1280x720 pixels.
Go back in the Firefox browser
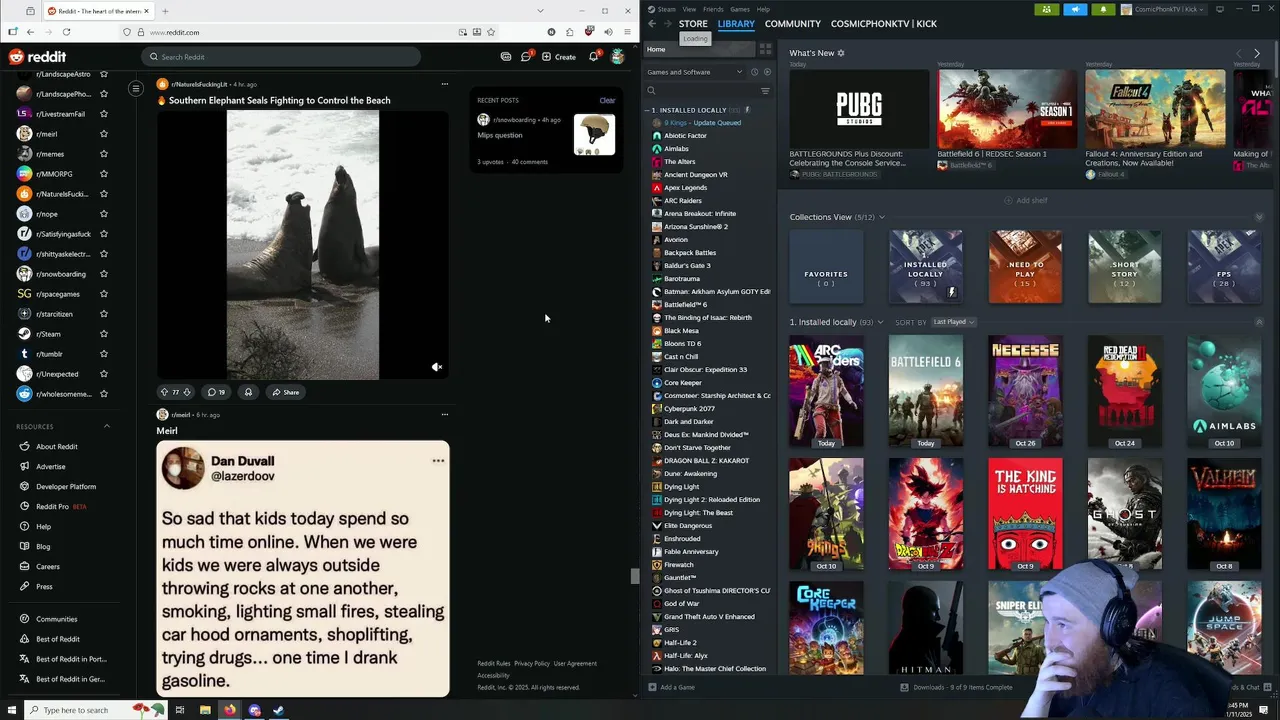(30, 32)
